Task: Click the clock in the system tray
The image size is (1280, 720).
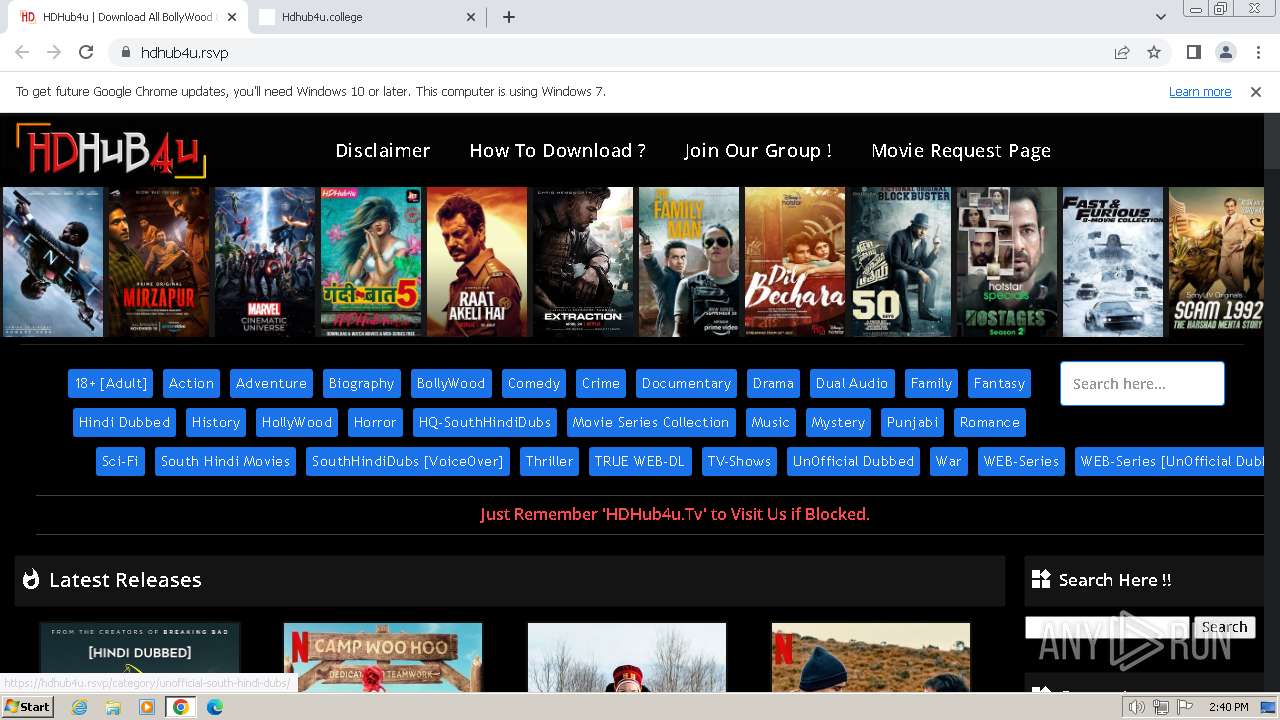Action: pyautogui.click(x=1228, y=707)
